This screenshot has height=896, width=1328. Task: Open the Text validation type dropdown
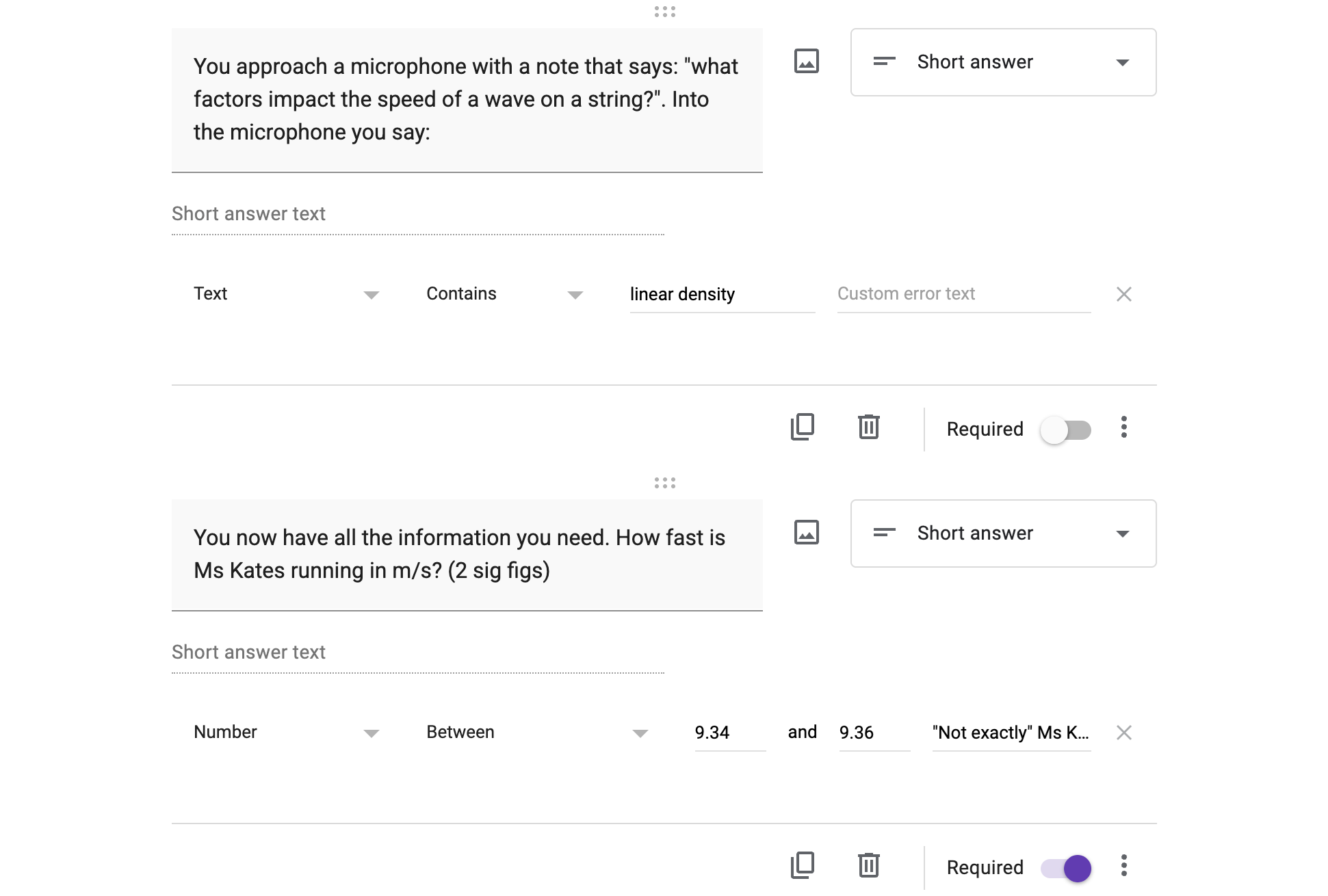click(x=286, y=294)
